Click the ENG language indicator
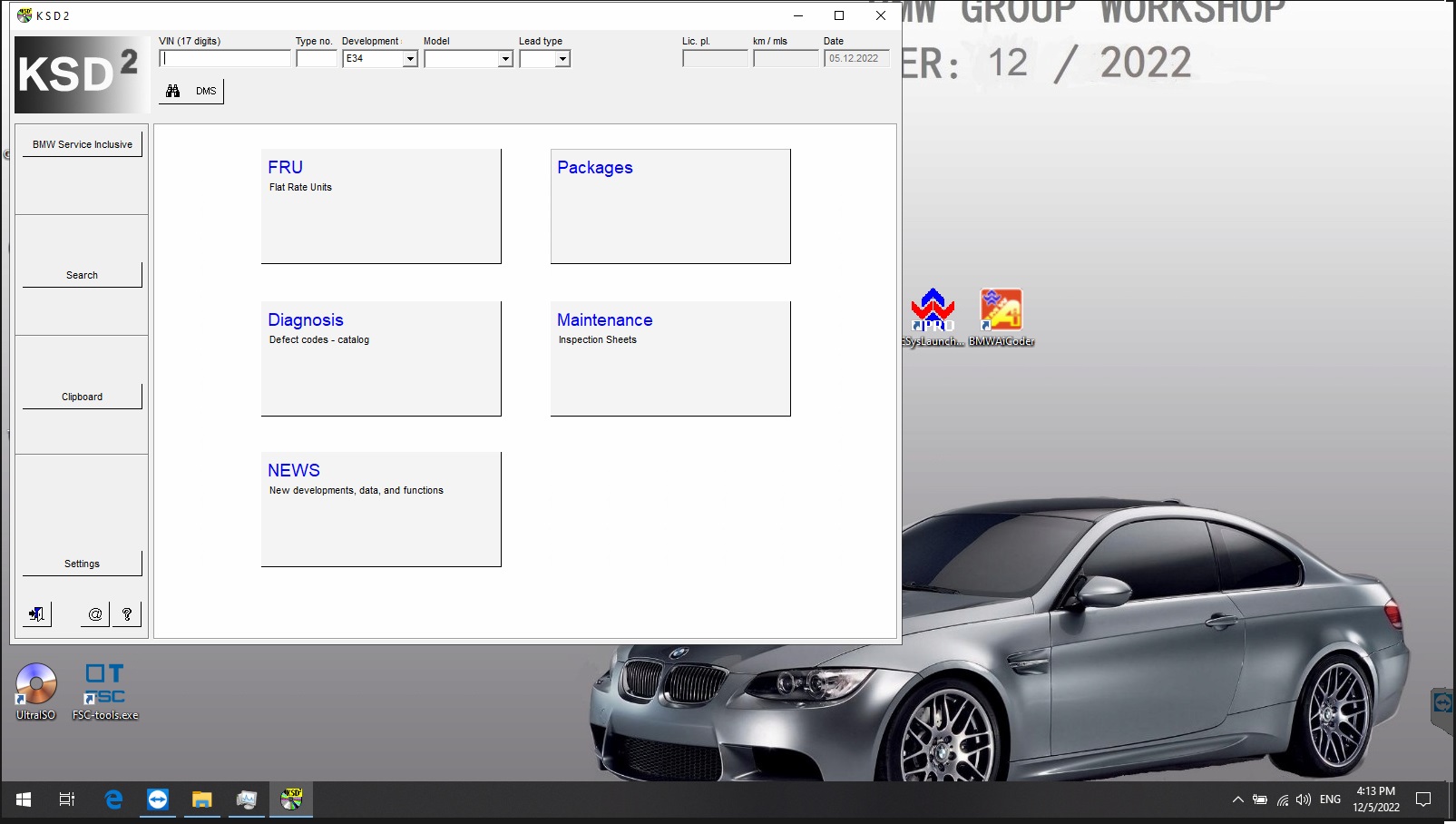This screenshot has width=1456, height=824. point(1330,799)
